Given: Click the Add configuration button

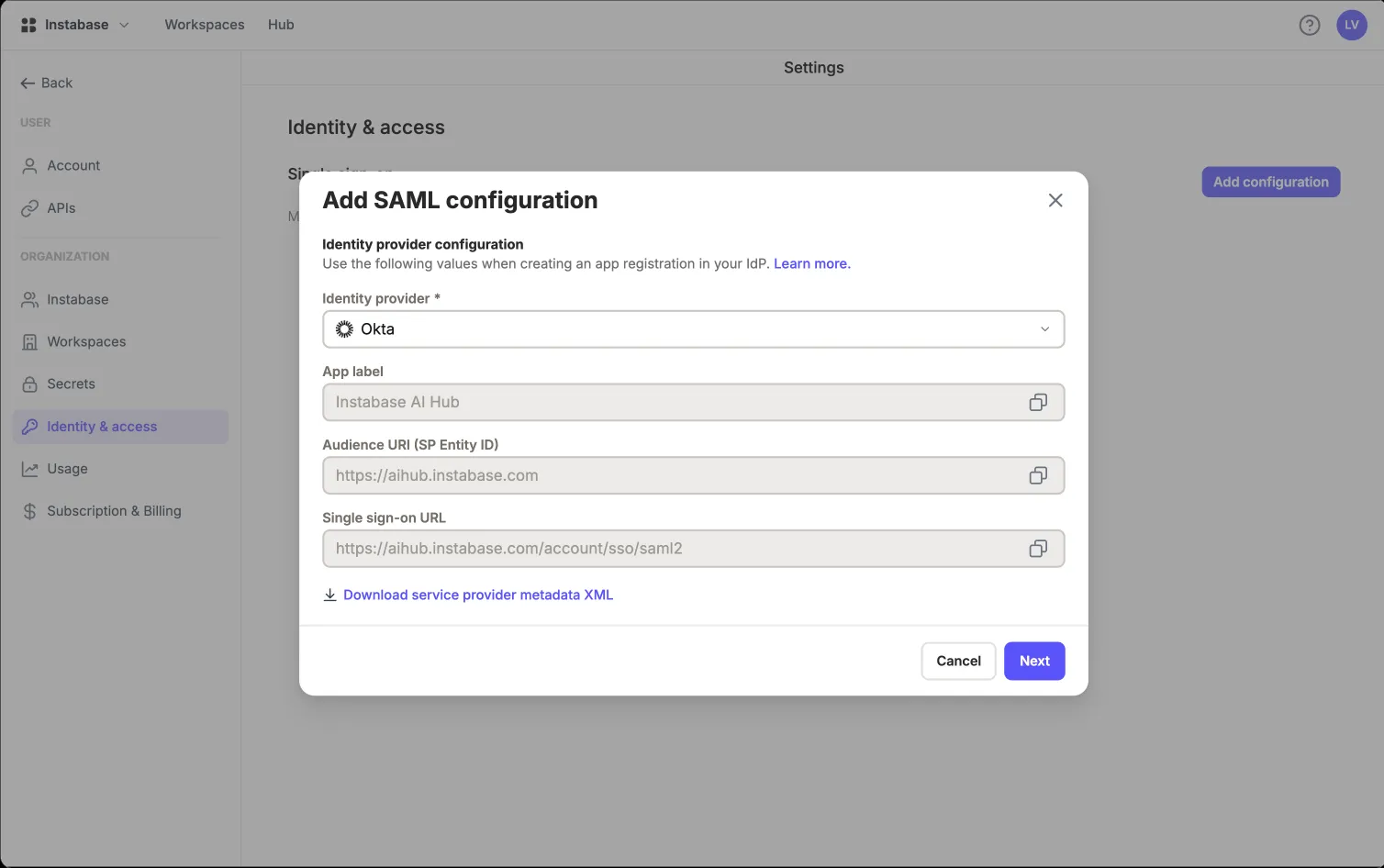Looking at the screenshot, I should tap(1271, 182).
